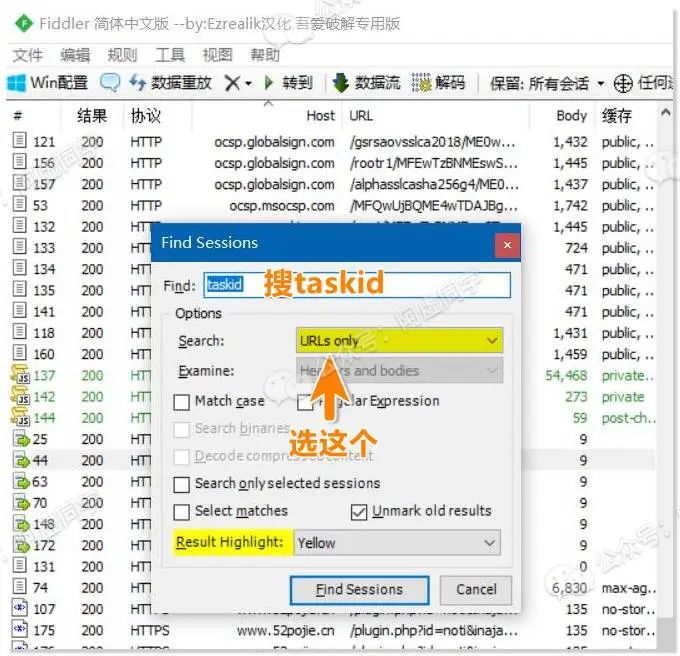Click the Windows logo WinConfig icon
680x656 pixels.
point(16,82)
